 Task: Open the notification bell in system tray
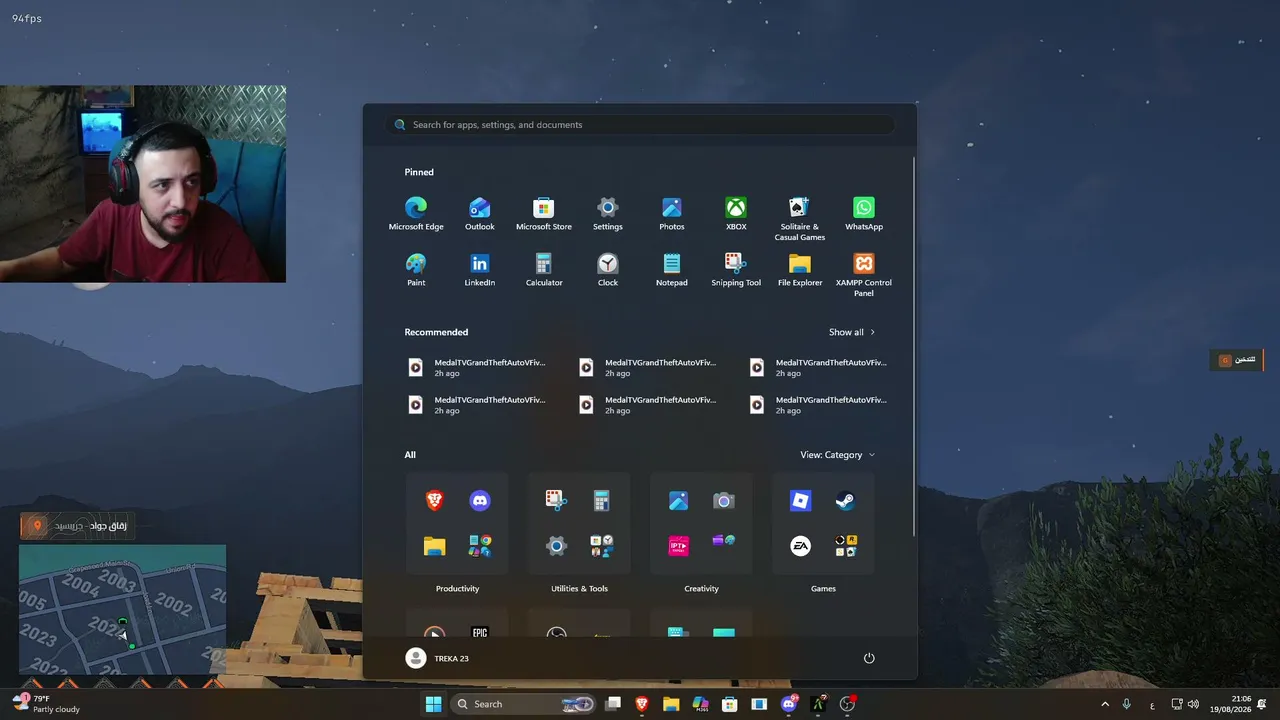[x=1264, y=704]
